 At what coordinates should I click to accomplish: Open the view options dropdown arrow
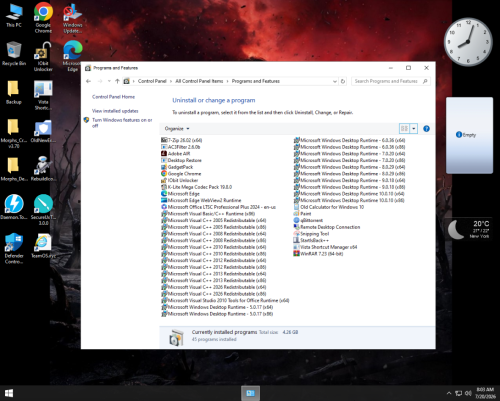click(414, 129)
